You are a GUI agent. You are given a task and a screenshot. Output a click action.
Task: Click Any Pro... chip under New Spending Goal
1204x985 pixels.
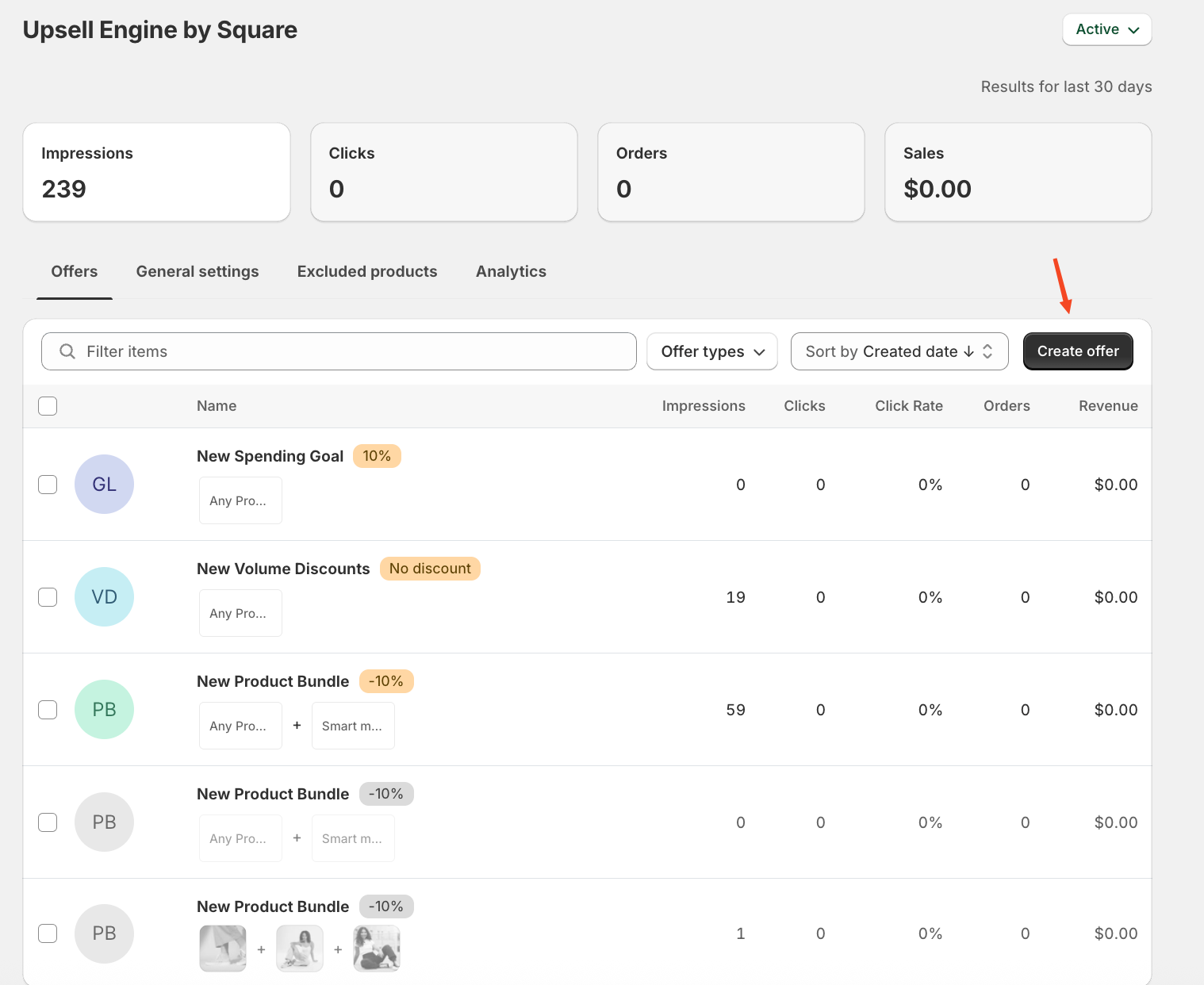[240, 500]
